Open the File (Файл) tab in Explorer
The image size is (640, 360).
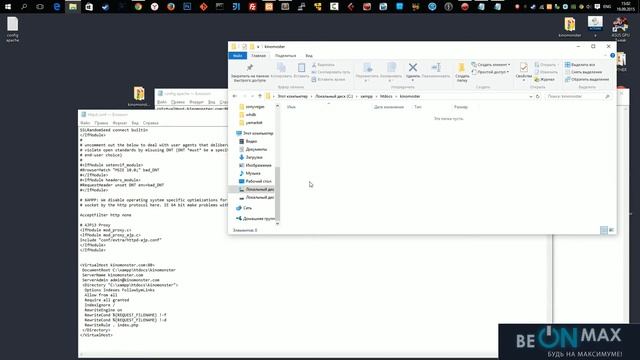click(238, 56)
